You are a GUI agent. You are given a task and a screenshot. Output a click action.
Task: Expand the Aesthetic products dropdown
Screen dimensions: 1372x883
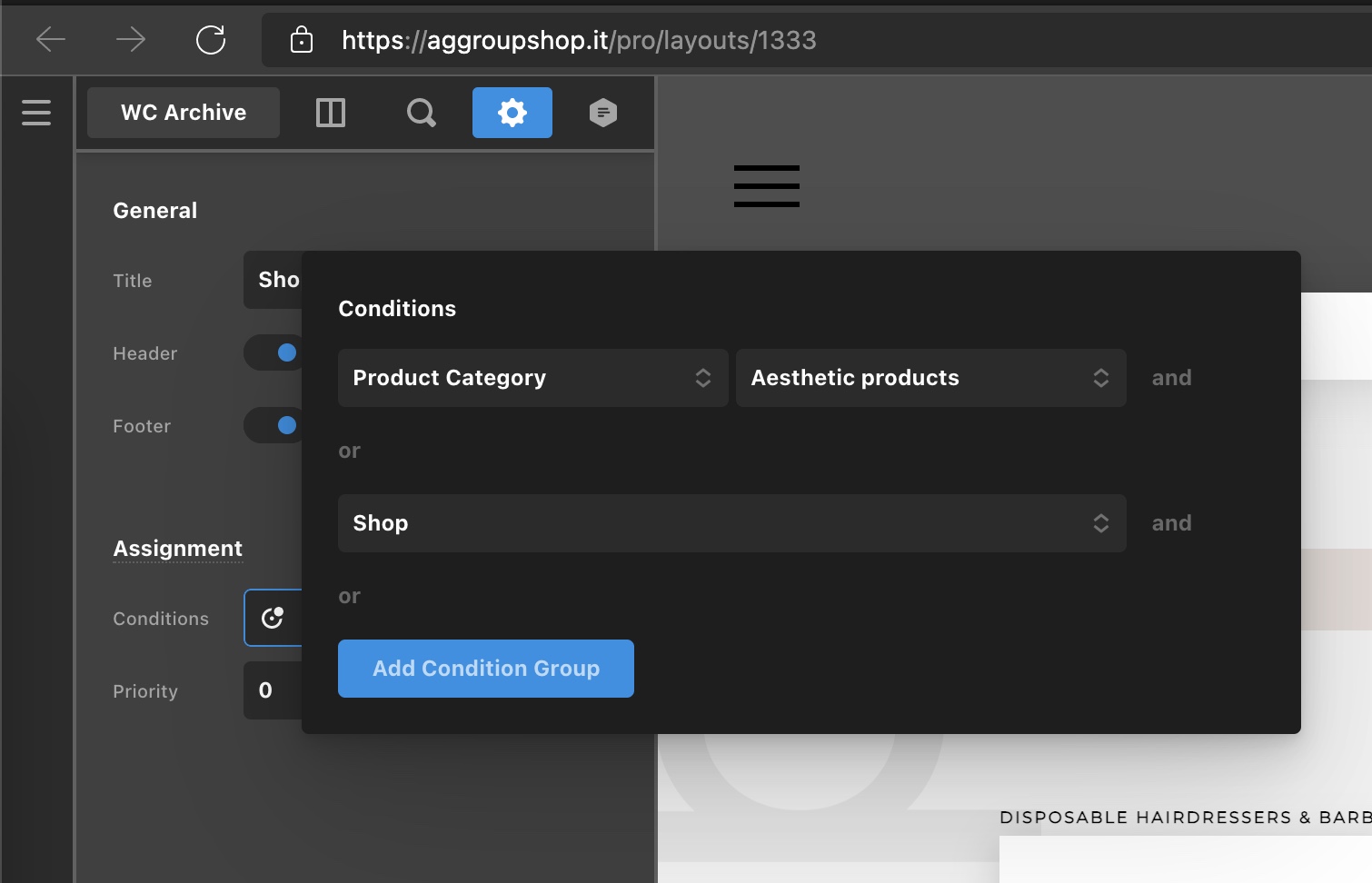(930, 378)
